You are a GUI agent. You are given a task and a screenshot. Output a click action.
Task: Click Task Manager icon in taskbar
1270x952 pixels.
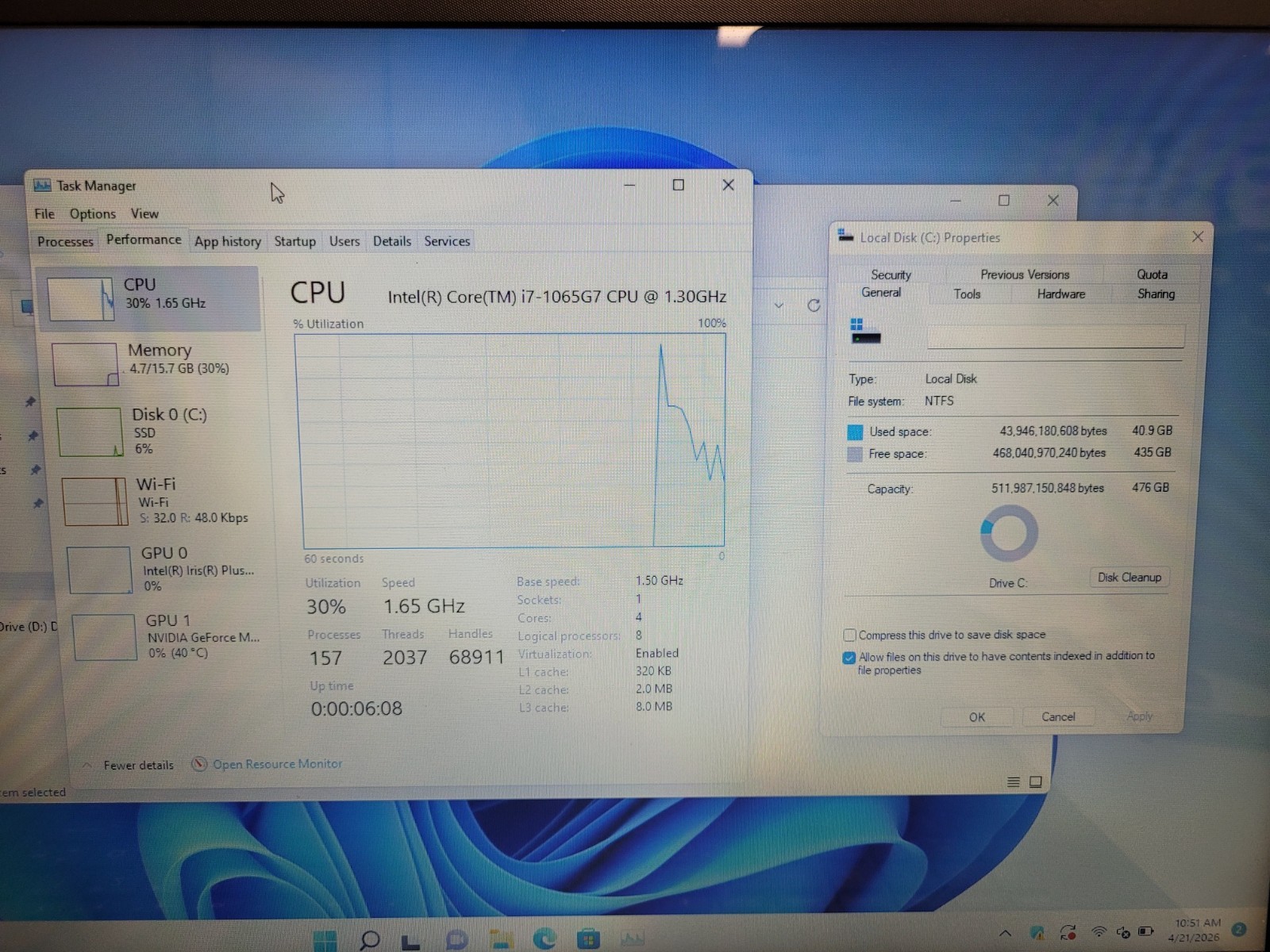coord(633,939)
